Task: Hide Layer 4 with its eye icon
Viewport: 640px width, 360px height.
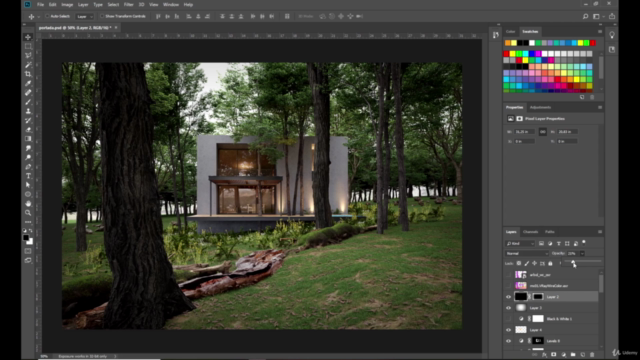Action: click(x=509, y=330)
